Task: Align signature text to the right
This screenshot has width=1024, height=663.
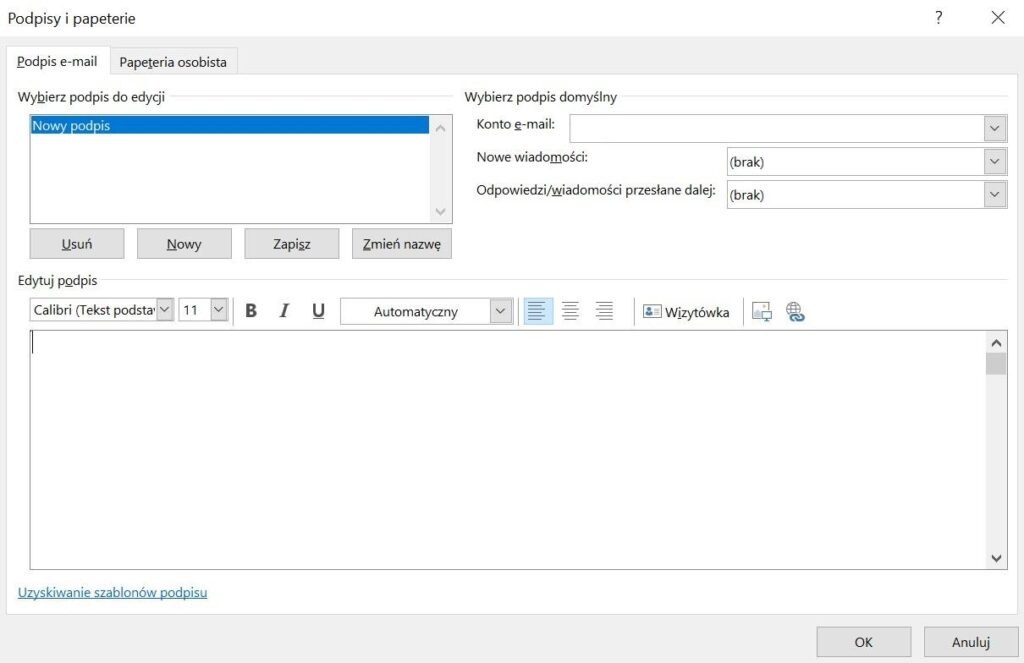Action: [x=604, y=311]
